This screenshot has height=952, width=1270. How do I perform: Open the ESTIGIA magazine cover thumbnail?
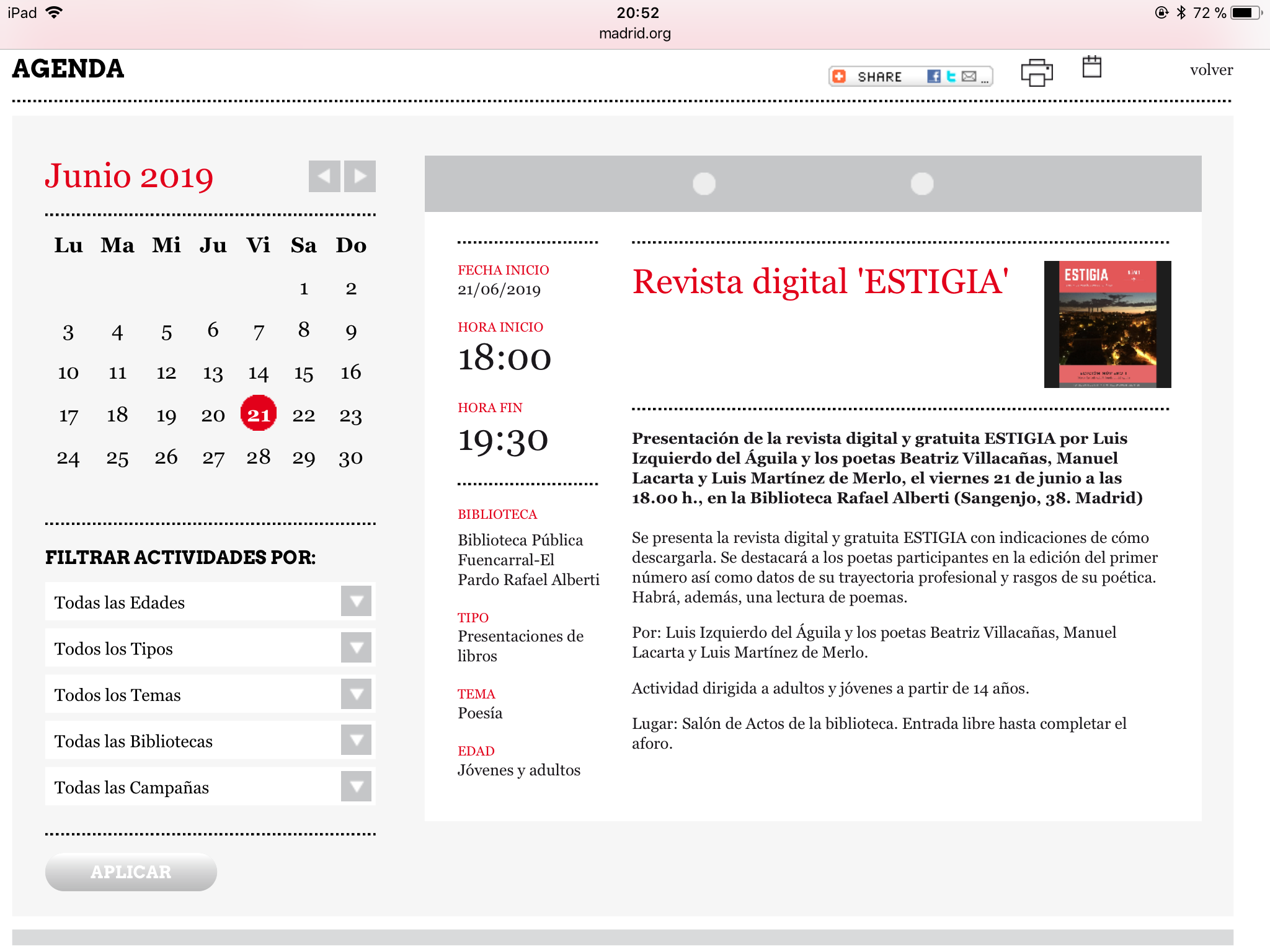click(x=1107, y=324)
